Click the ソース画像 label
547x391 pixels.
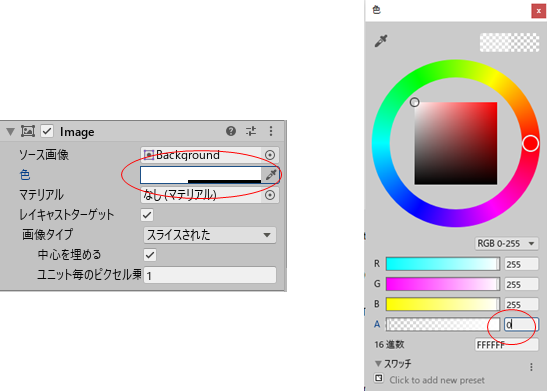(44, 155)
